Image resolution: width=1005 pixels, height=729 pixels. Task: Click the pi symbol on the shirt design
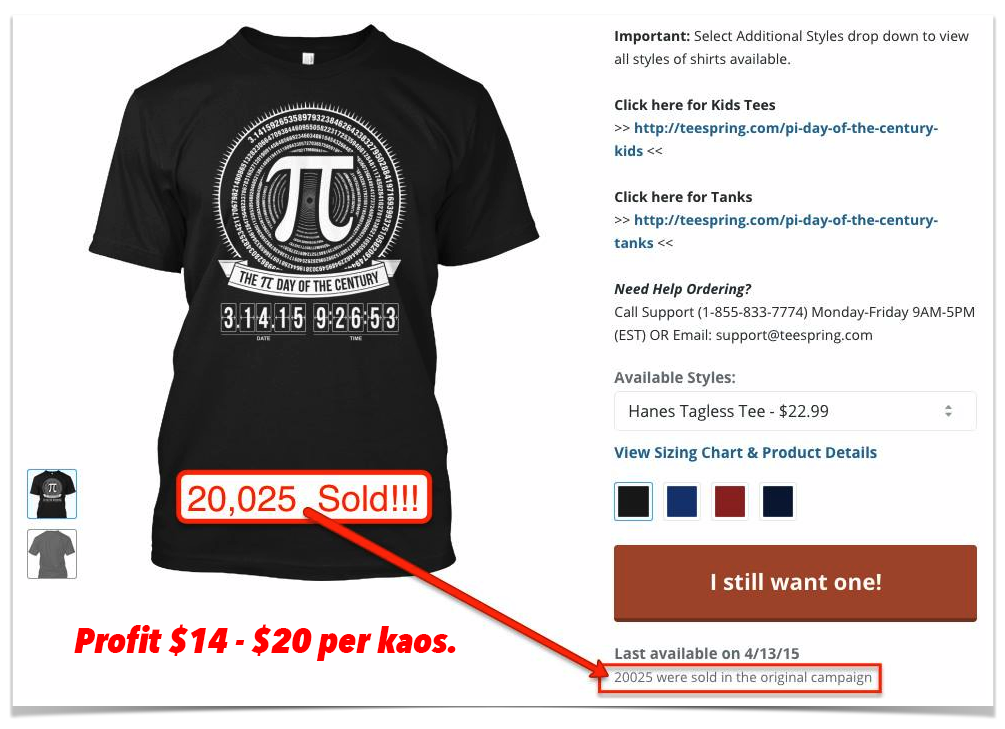[310, 198]
